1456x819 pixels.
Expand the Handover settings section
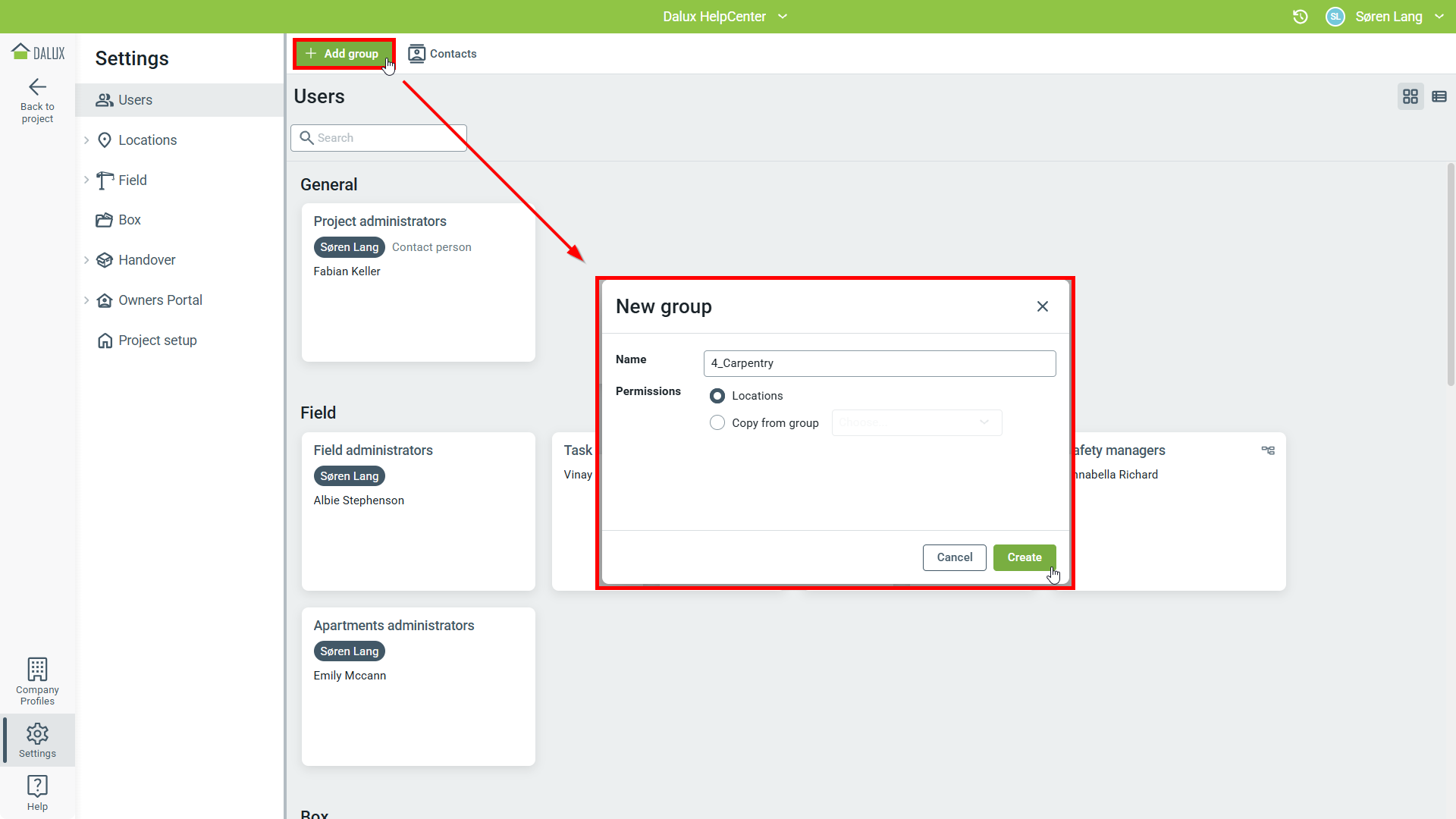click(x=86, y=260)
